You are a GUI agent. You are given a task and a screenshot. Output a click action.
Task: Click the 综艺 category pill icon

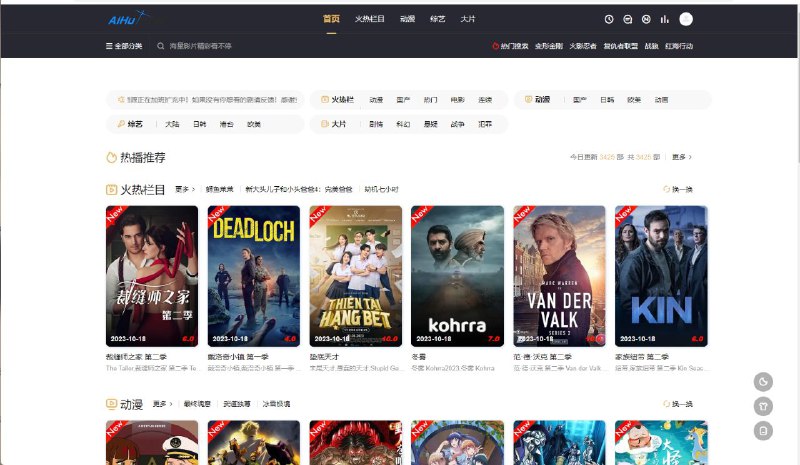coord(121,124)
